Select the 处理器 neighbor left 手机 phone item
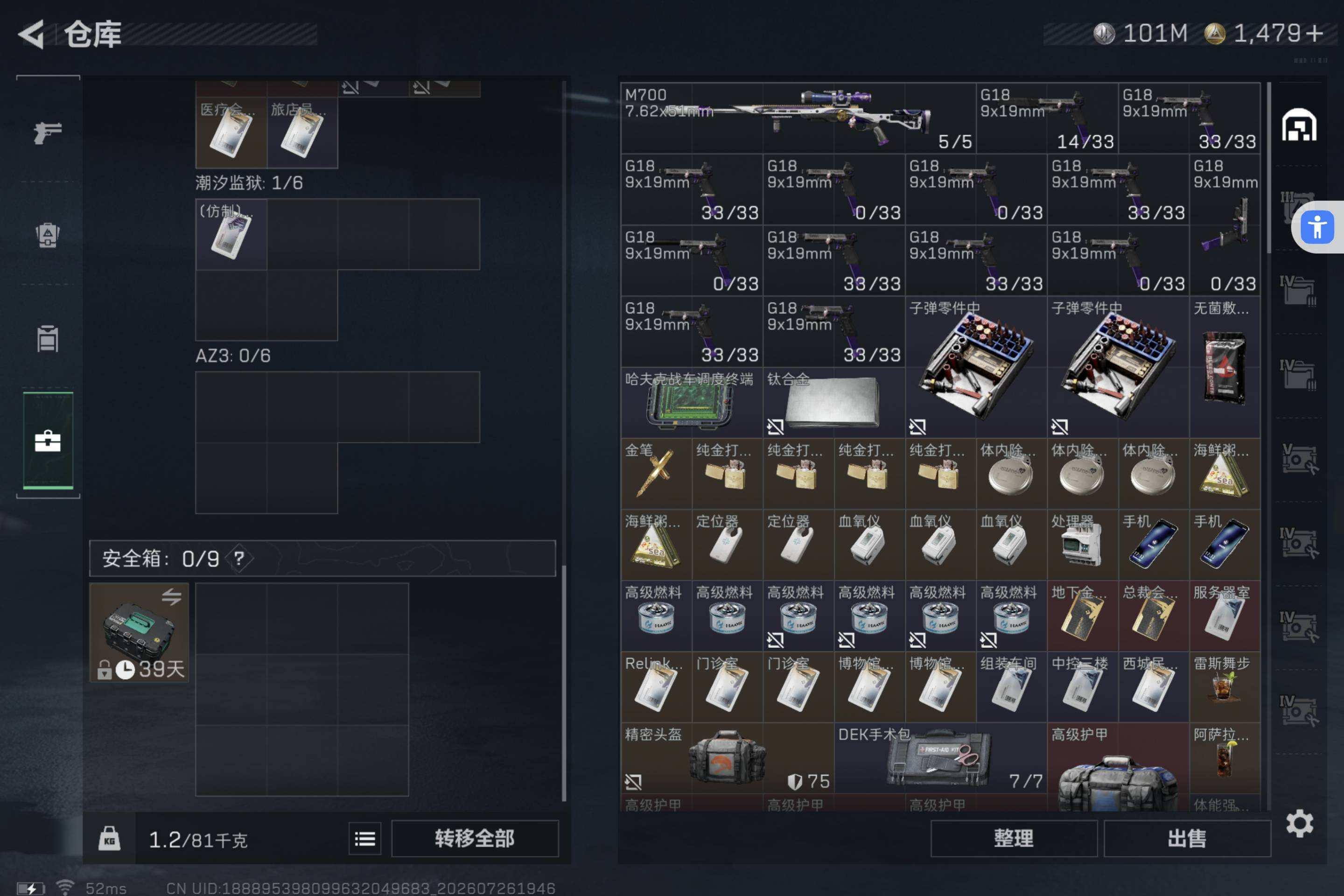Image resolution: width=1344 pixels, height=896 pixels. 1153,545
